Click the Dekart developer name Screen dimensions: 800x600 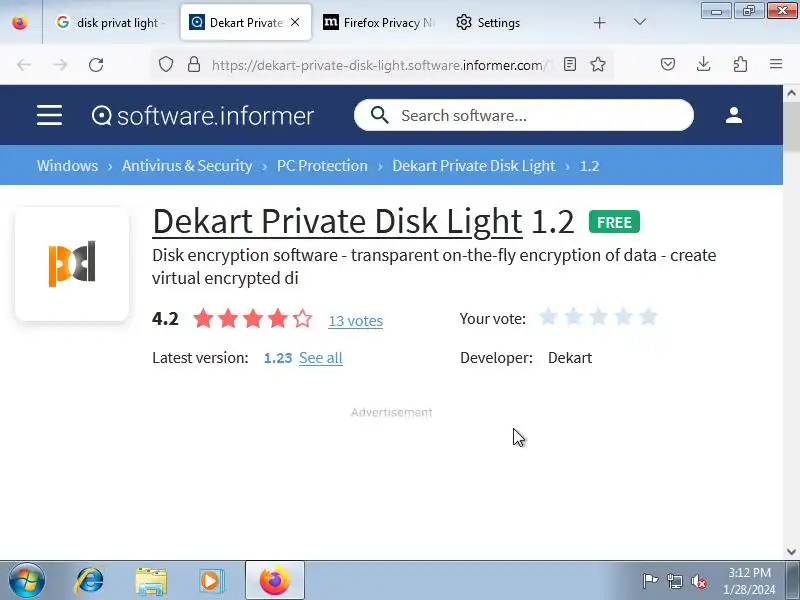570,358
